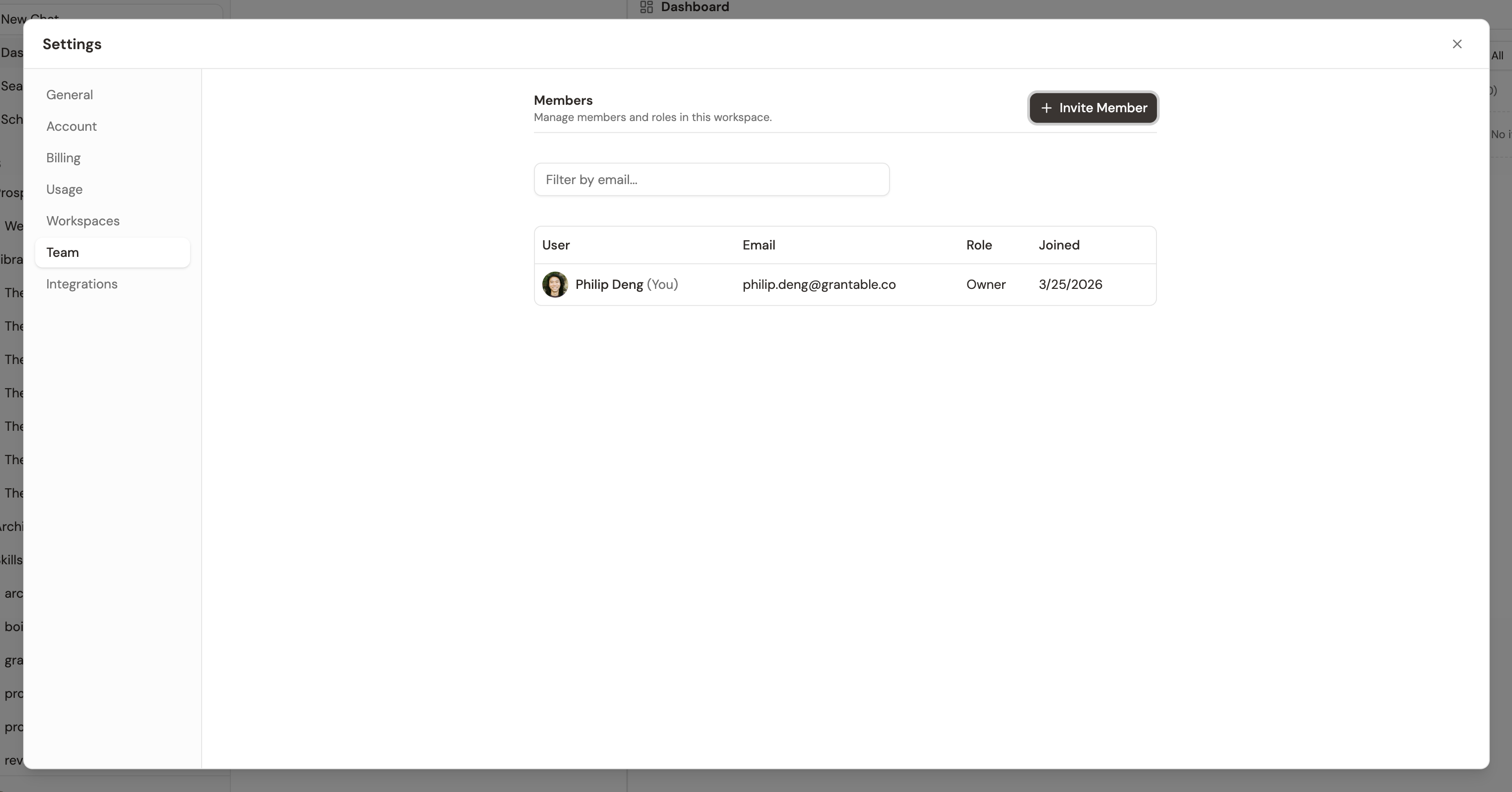Click Philip Deng's profile avatar
Viewport: 1512px width, 792px height.
pyautogui.click(x=555, y=285)
